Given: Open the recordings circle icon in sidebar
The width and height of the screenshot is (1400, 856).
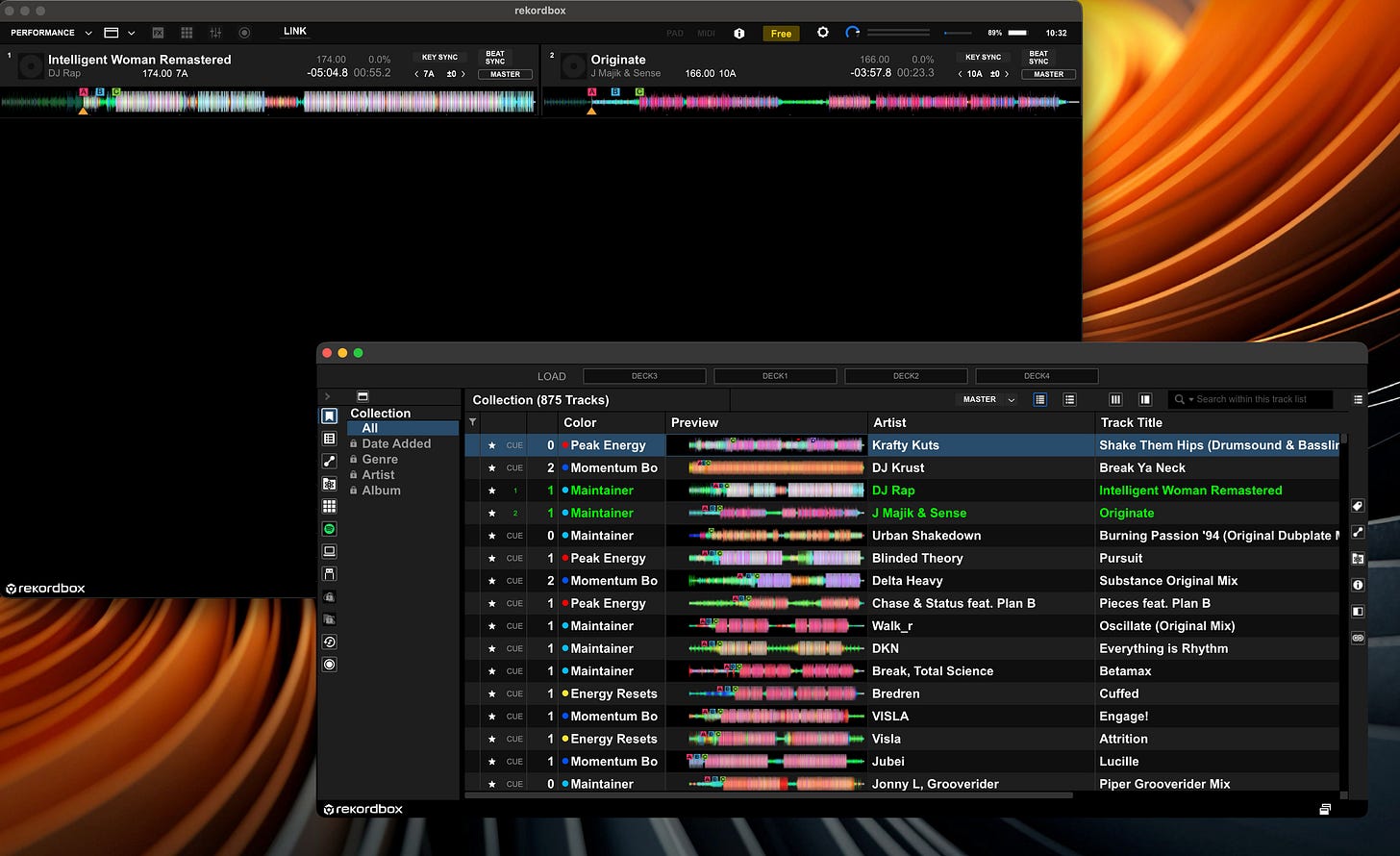Looking at the screenshot, I should (329, 665).
